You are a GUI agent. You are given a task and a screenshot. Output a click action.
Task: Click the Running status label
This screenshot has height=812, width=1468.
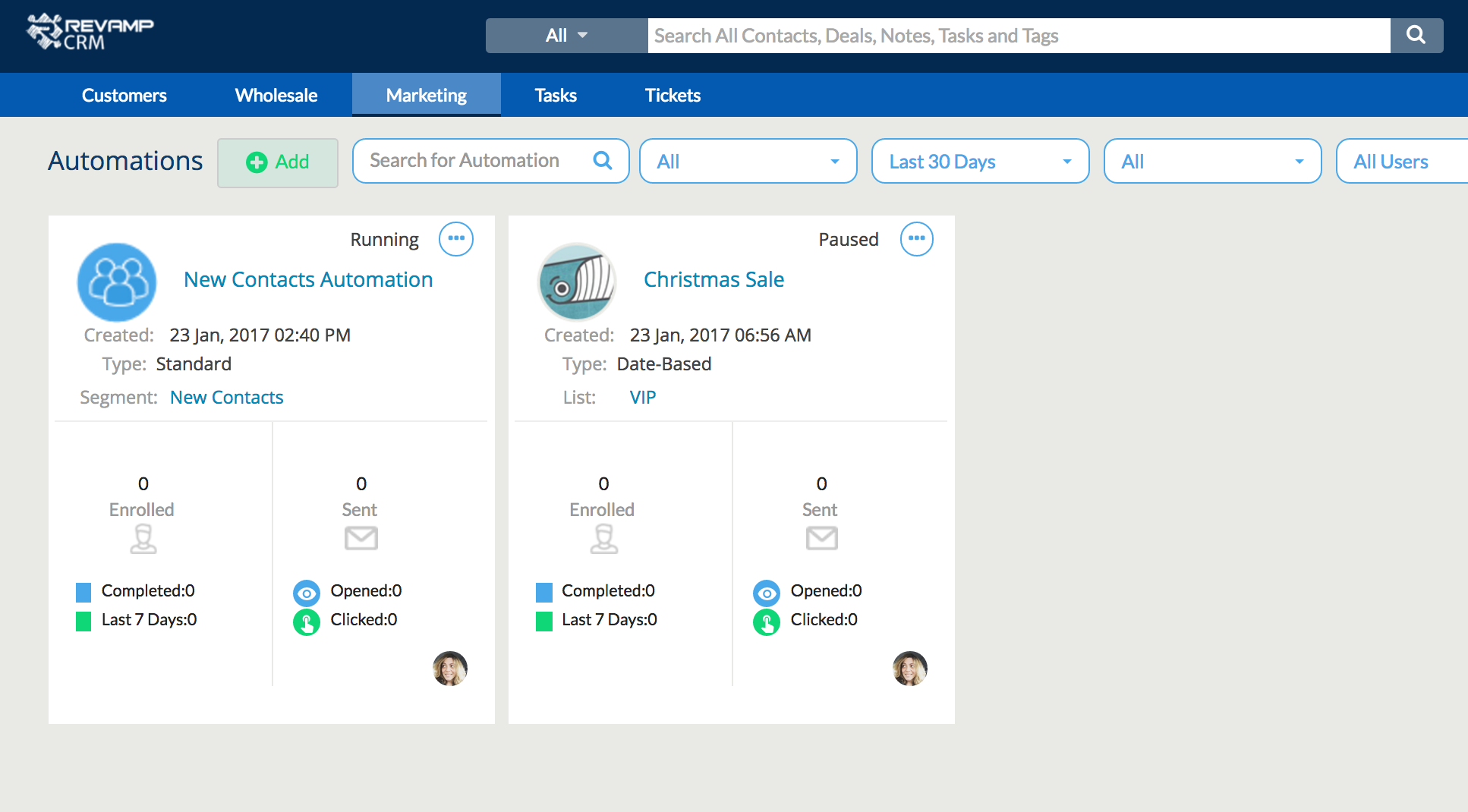tap(385, 240)
